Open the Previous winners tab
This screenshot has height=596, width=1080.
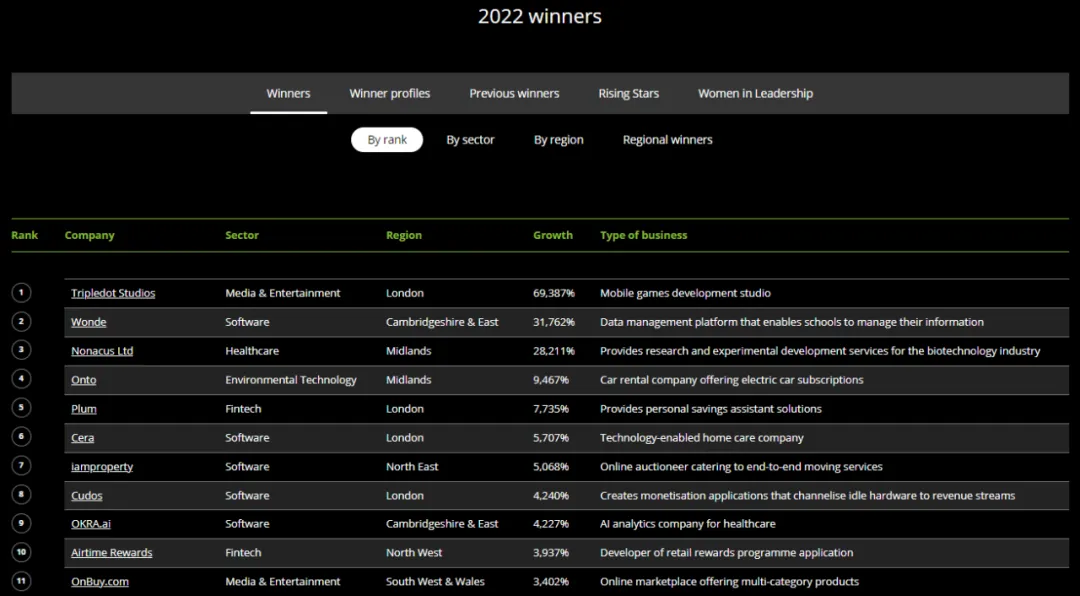[514, 93]
